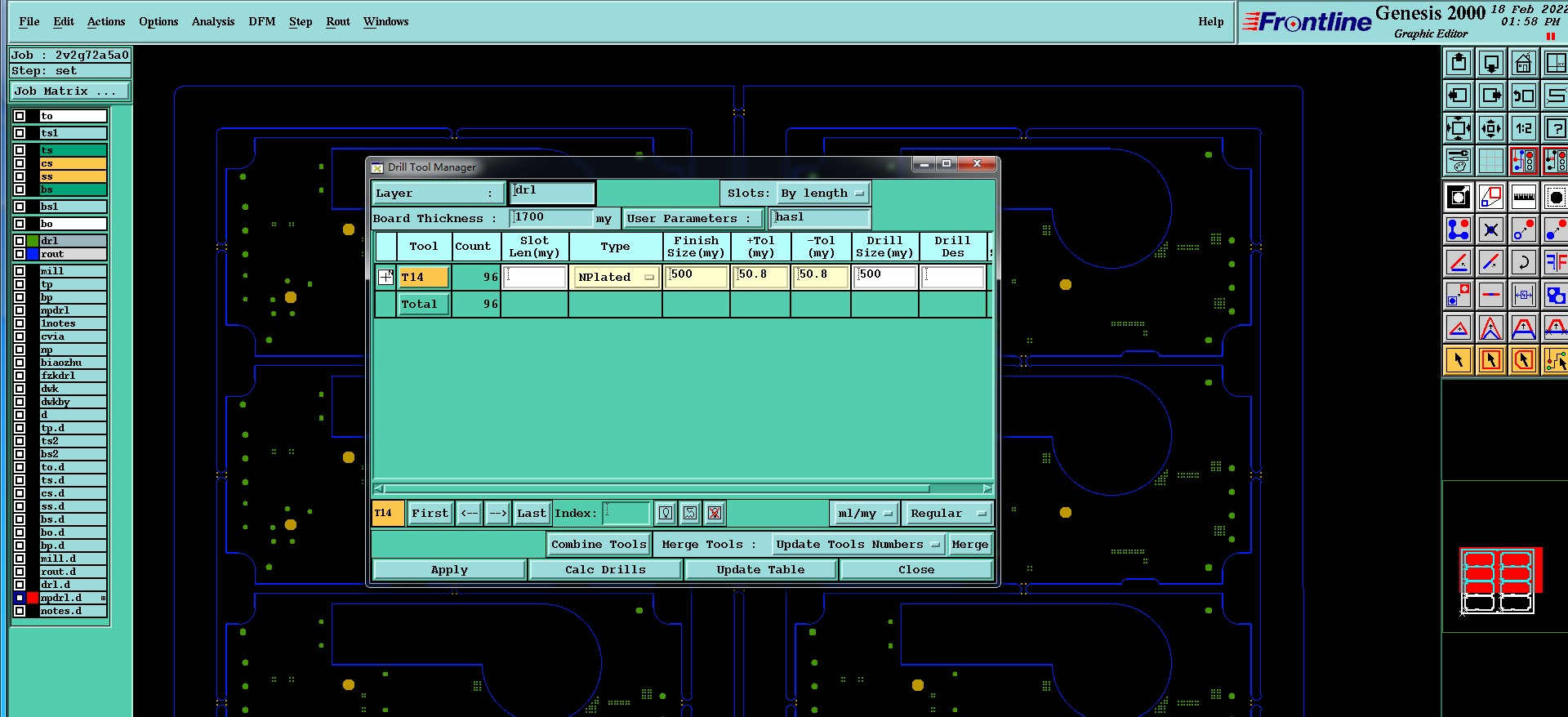Image resolution: width=1568 pixels, height=717 pixels.
Task: Open the File menu
Action: tap(29, 22)
